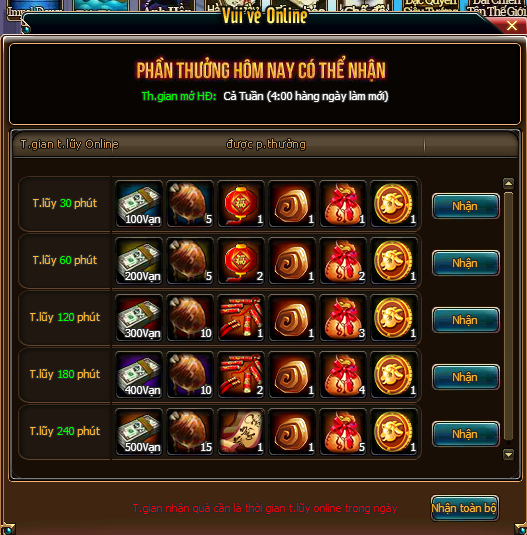Screen dimensions: 527x535
Task: Click the firecracker icon in 120 phút row
Action: [x=241, y=318]
